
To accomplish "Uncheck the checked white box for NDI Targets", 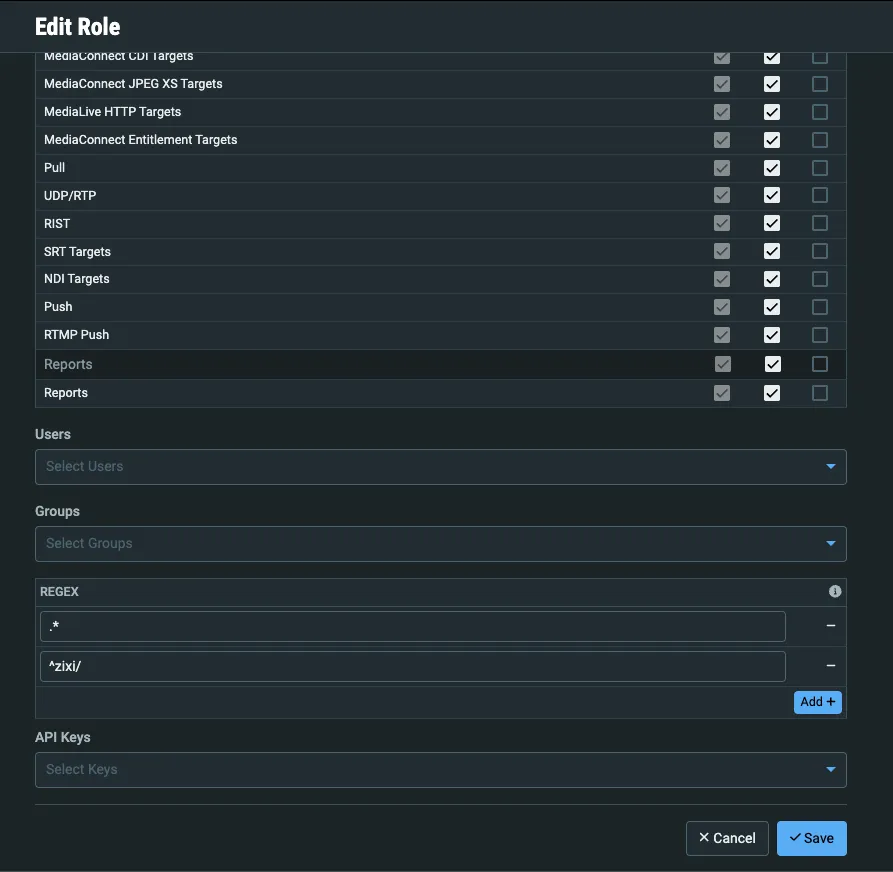I will [772, 279].
